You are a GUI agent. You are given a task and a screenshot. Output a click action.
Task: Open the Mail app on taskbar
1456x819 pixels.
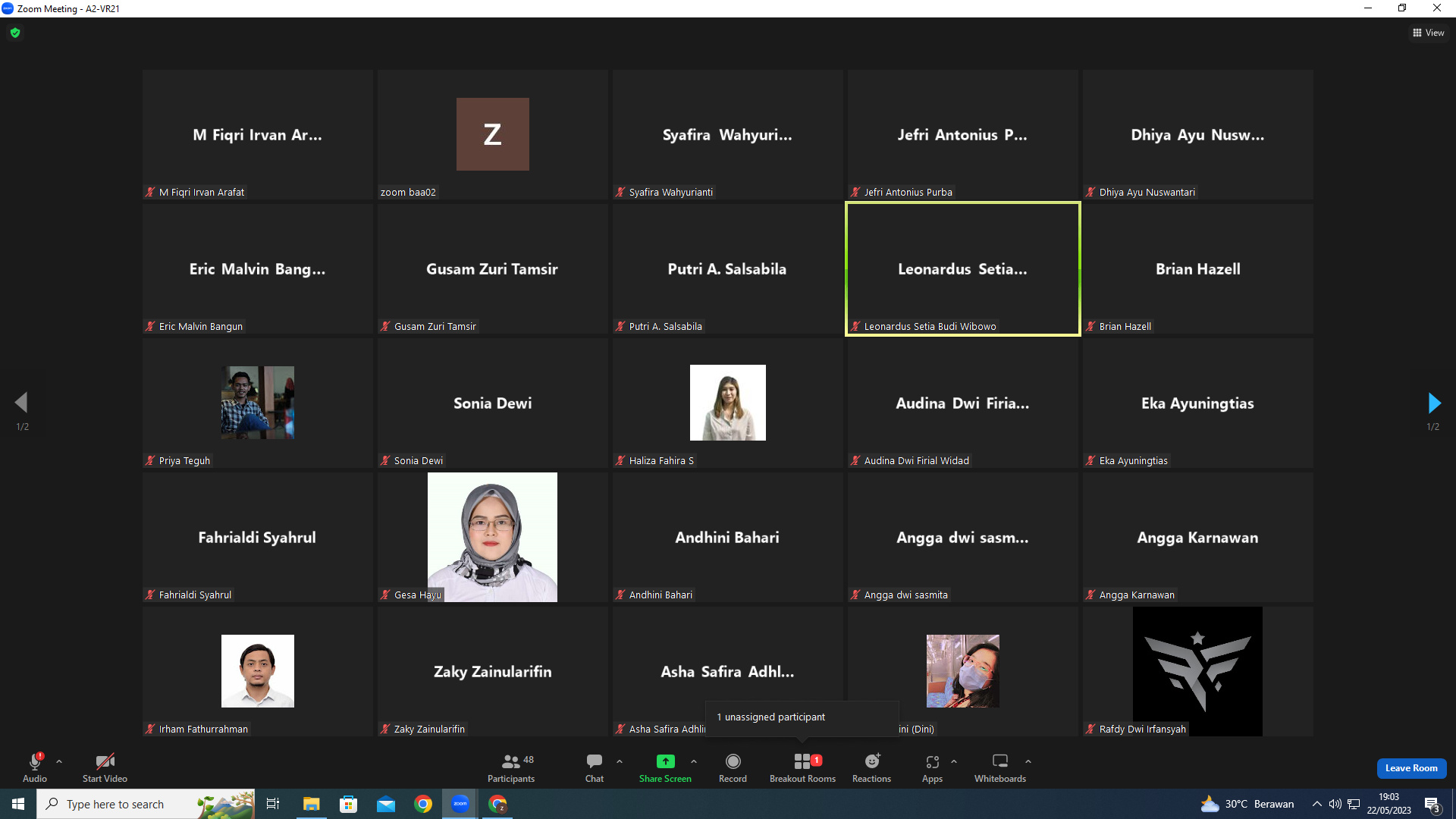click(x=386, y=804)
